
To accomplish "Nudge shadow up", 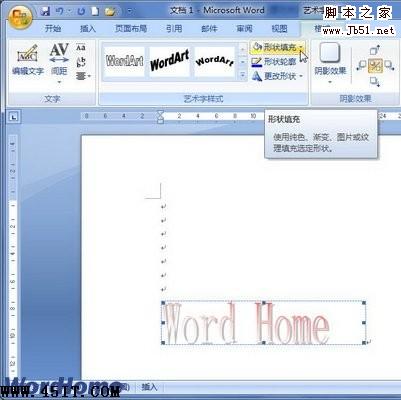I will (x=375, y=50).
